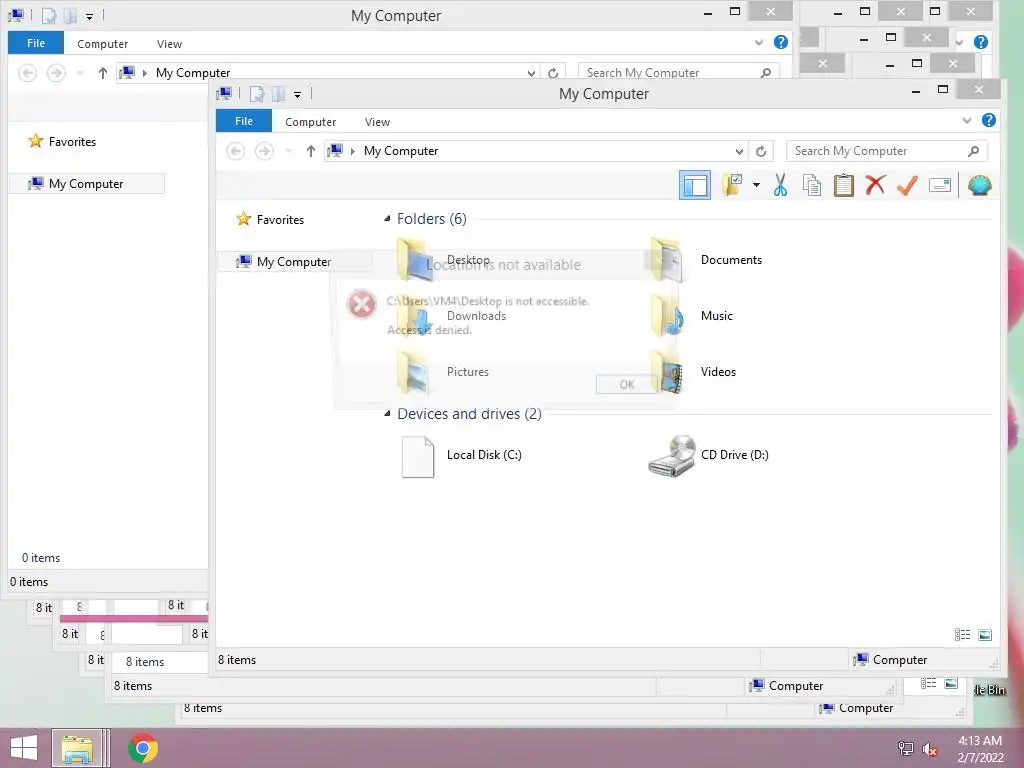Image resolution: width=1024 pixels, height=768 pixels.
Task: Select My Computer in front window sidebar
Action: pos(295,262)
